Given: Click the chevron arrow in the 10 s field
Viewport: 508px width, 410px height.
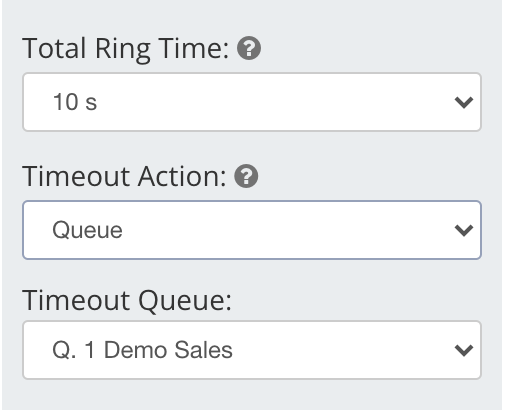Looking at the screenshot, I should click(464, 102).
